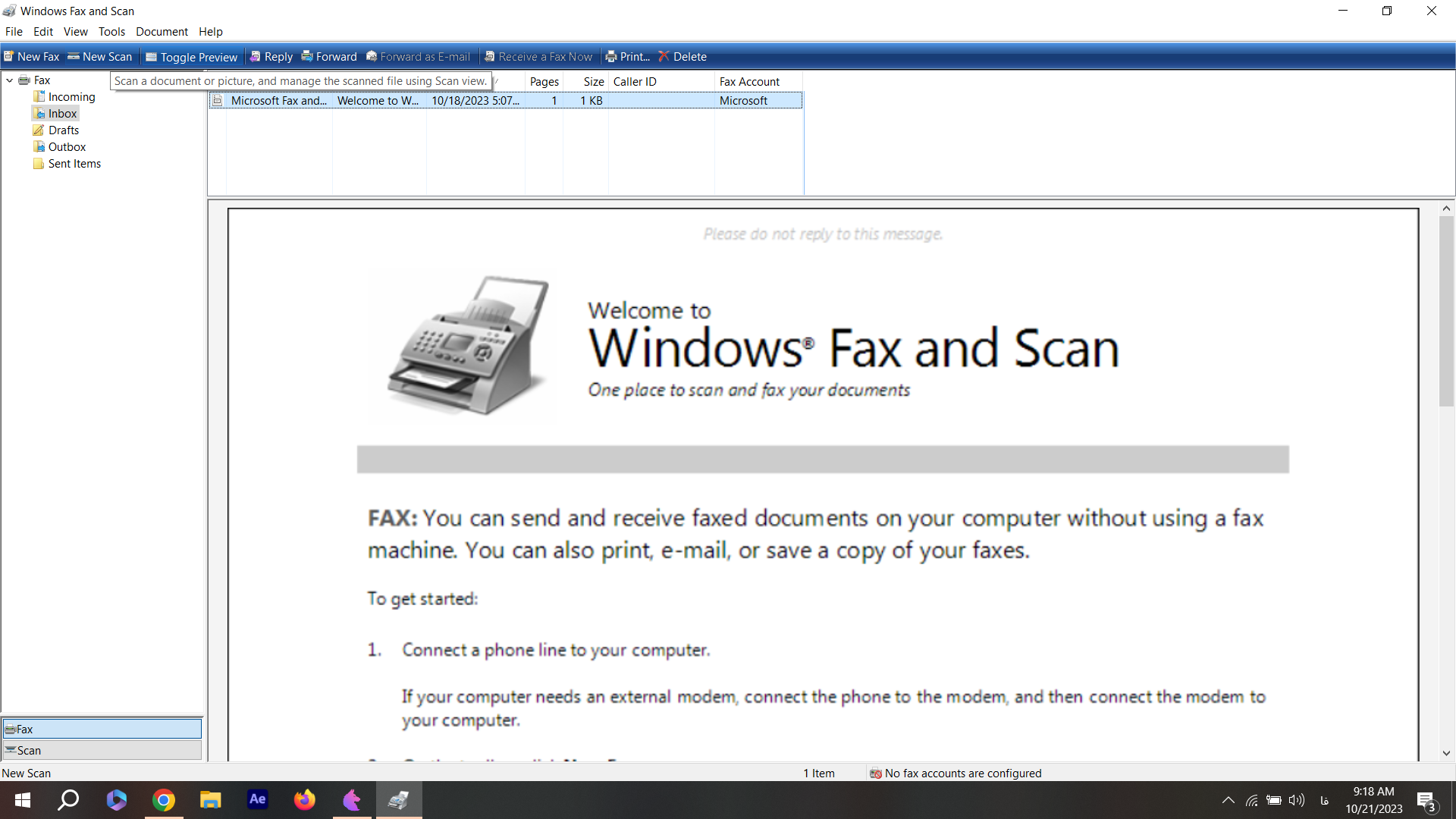1456x819 pixels.
Task: Open the Windows Start menu
Action: (x=23, y=800)
